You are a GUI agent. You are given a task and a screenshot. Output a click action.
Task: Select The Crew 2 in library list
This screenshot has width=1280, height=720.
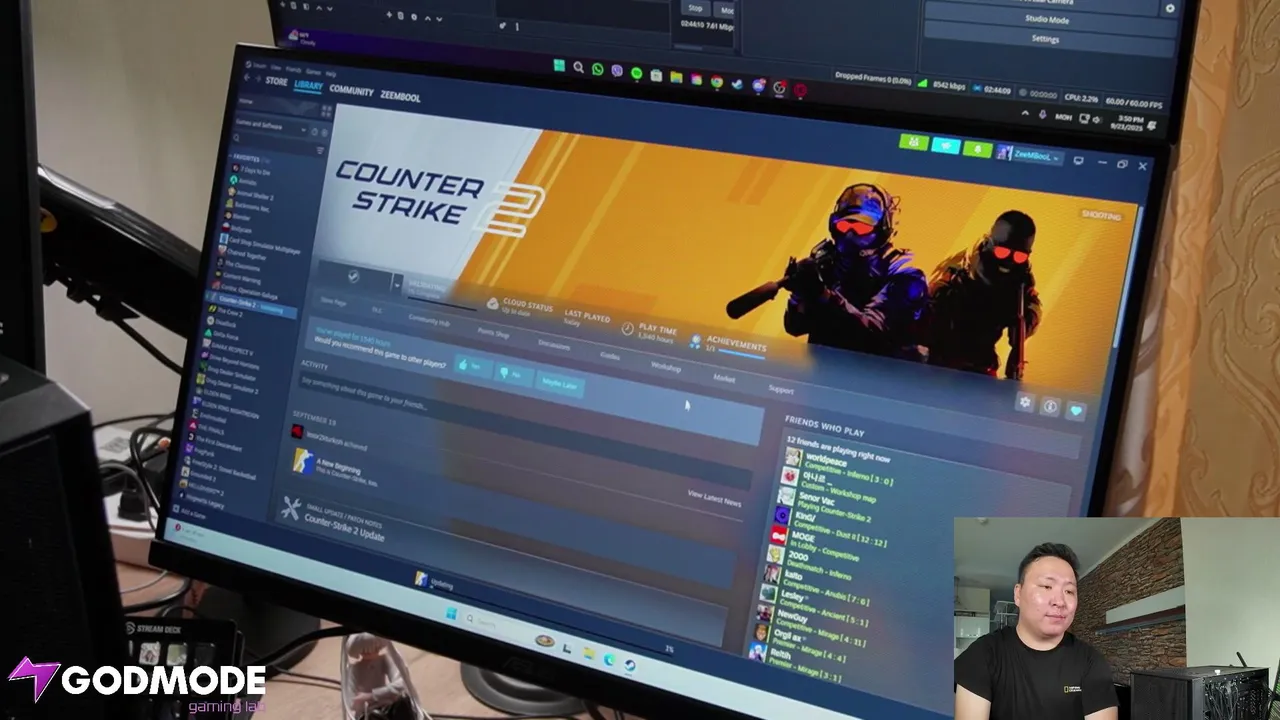227,311
